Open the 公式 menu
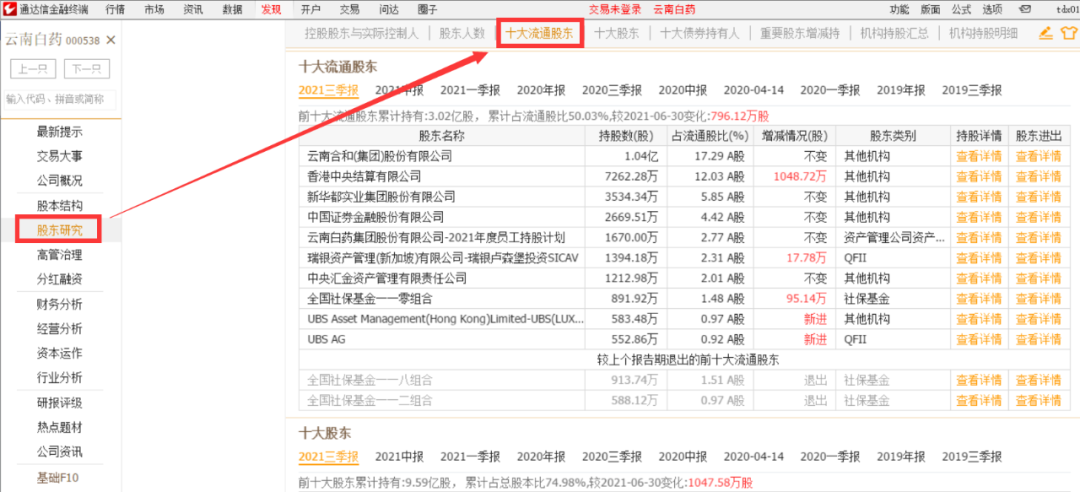Screen dimensions: 1080x492 [962, 9]
